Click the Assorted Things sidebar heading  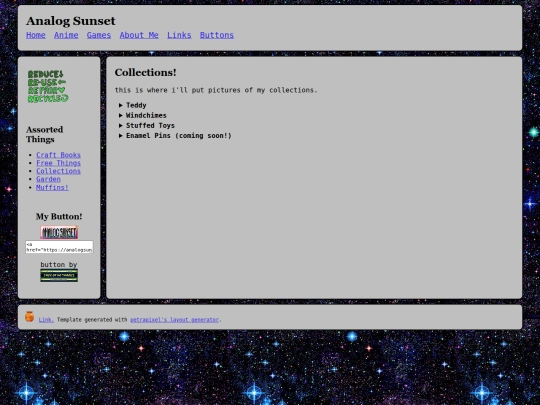coord(45,134)
